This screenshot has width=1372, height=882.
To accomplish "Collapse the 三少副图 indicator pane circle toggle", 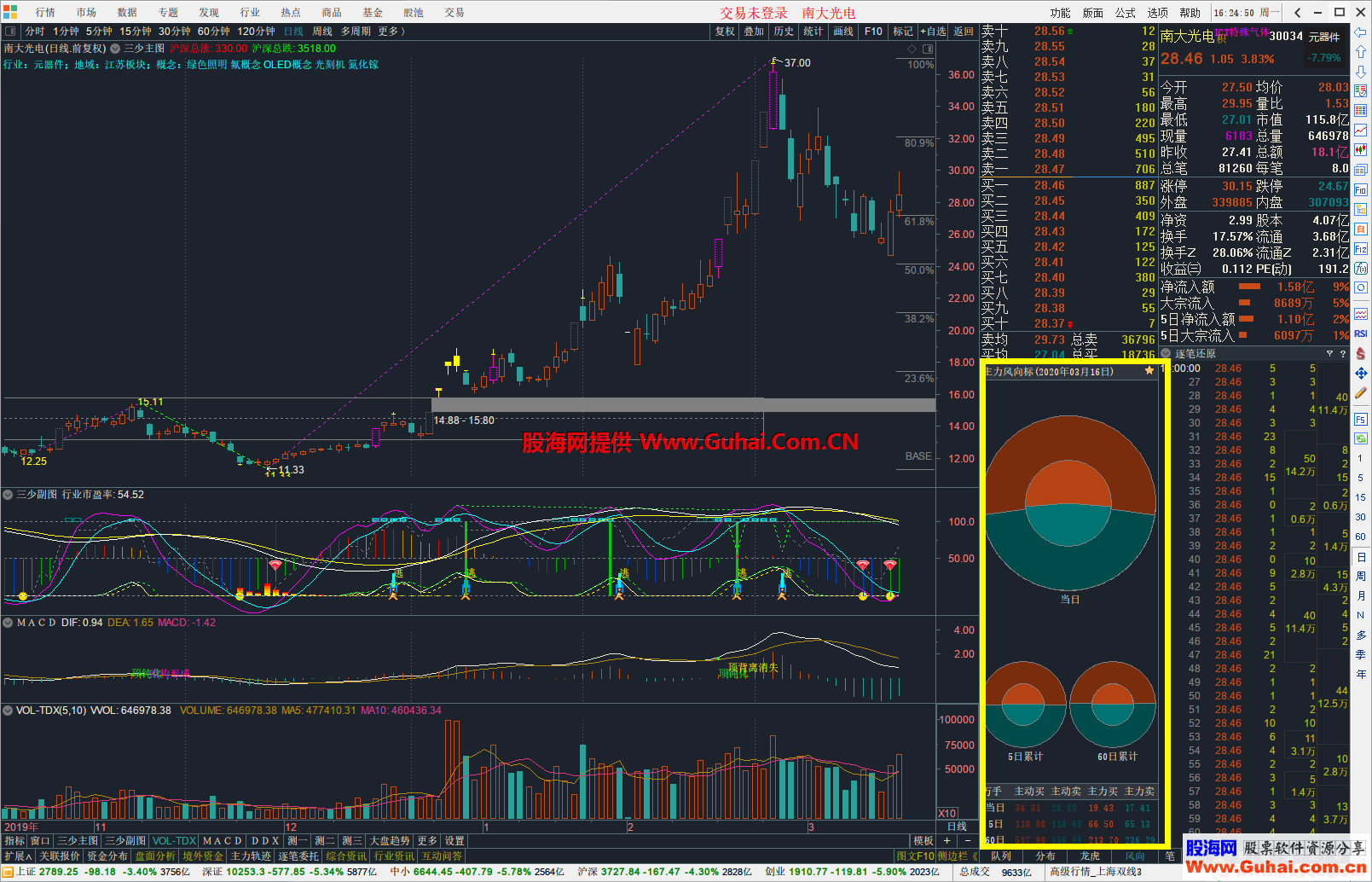I will pyautogui.click(x=9, y=495).
